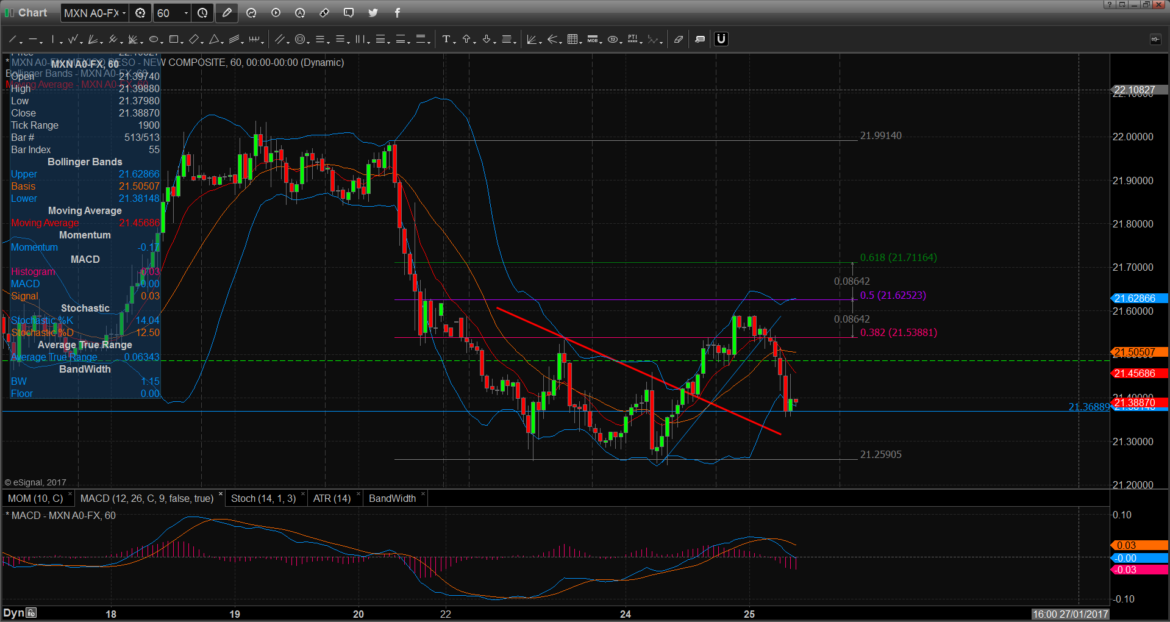The height and width of the screenshot is (622, 1170).
Task: Click the 0.382 (21.53881) Fibonacci label
Action: [898, 333]
